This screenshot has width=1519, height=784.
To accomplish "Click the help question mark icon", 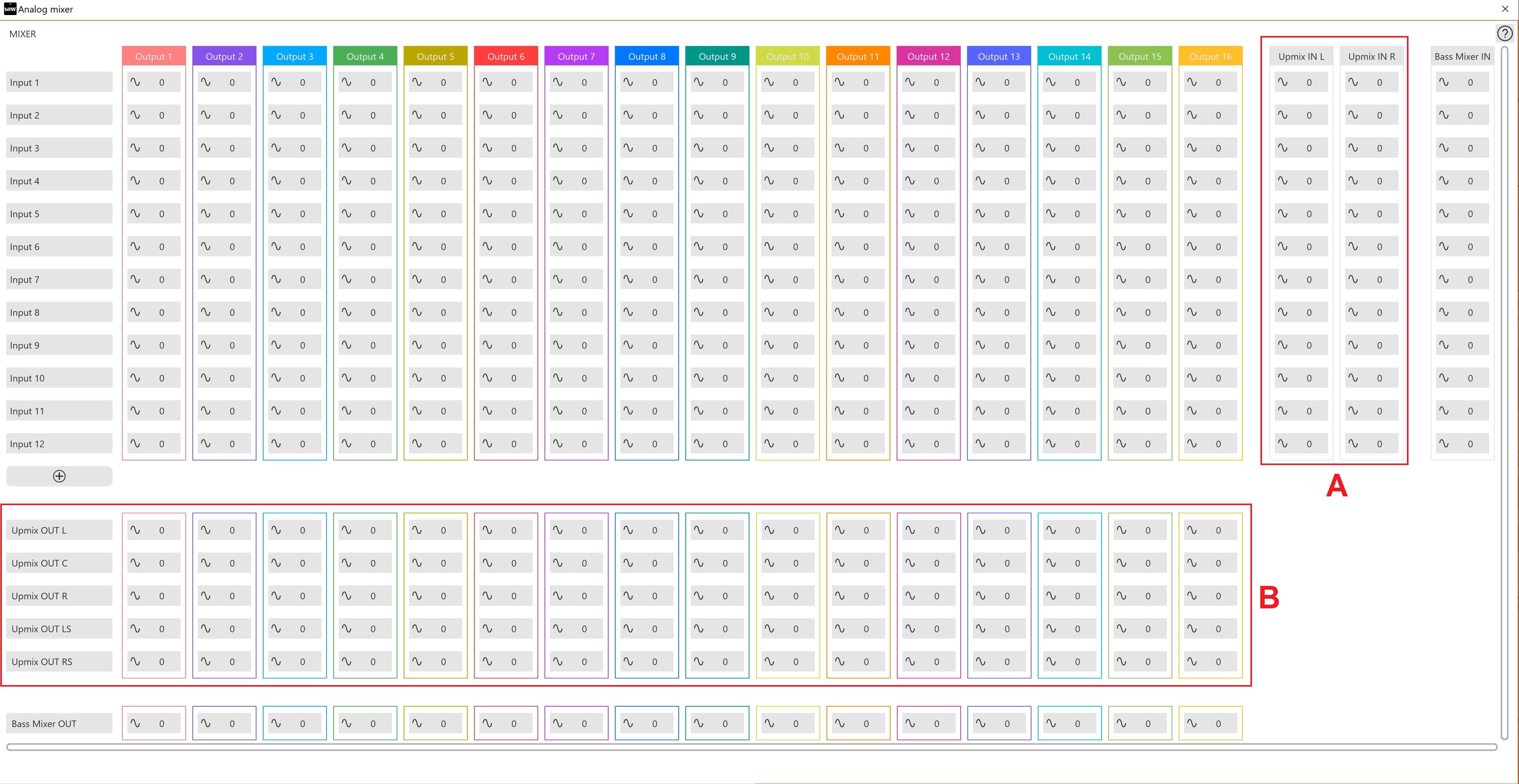I will point(1504,33).
